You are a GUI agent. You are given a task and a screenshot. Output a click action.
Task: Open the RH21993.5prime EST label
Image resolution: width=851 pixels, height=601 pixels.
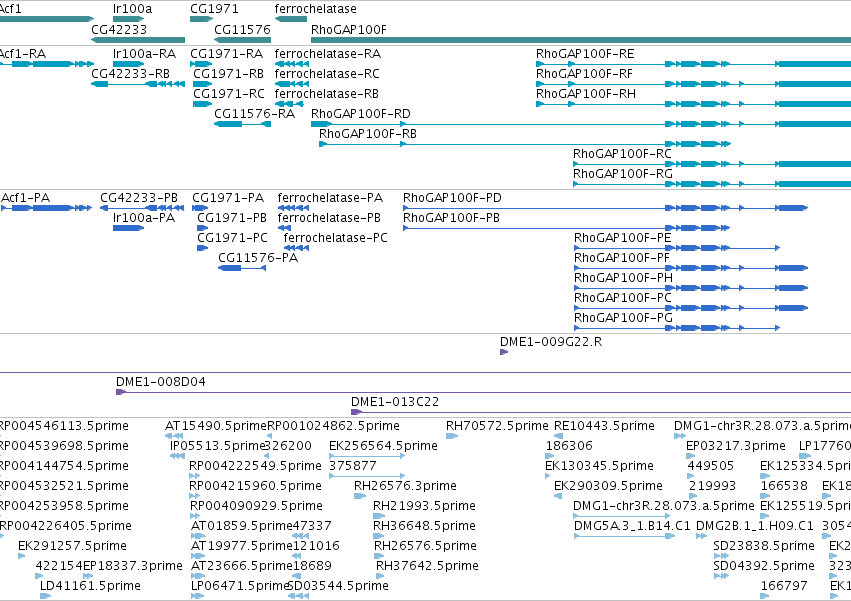424,507
